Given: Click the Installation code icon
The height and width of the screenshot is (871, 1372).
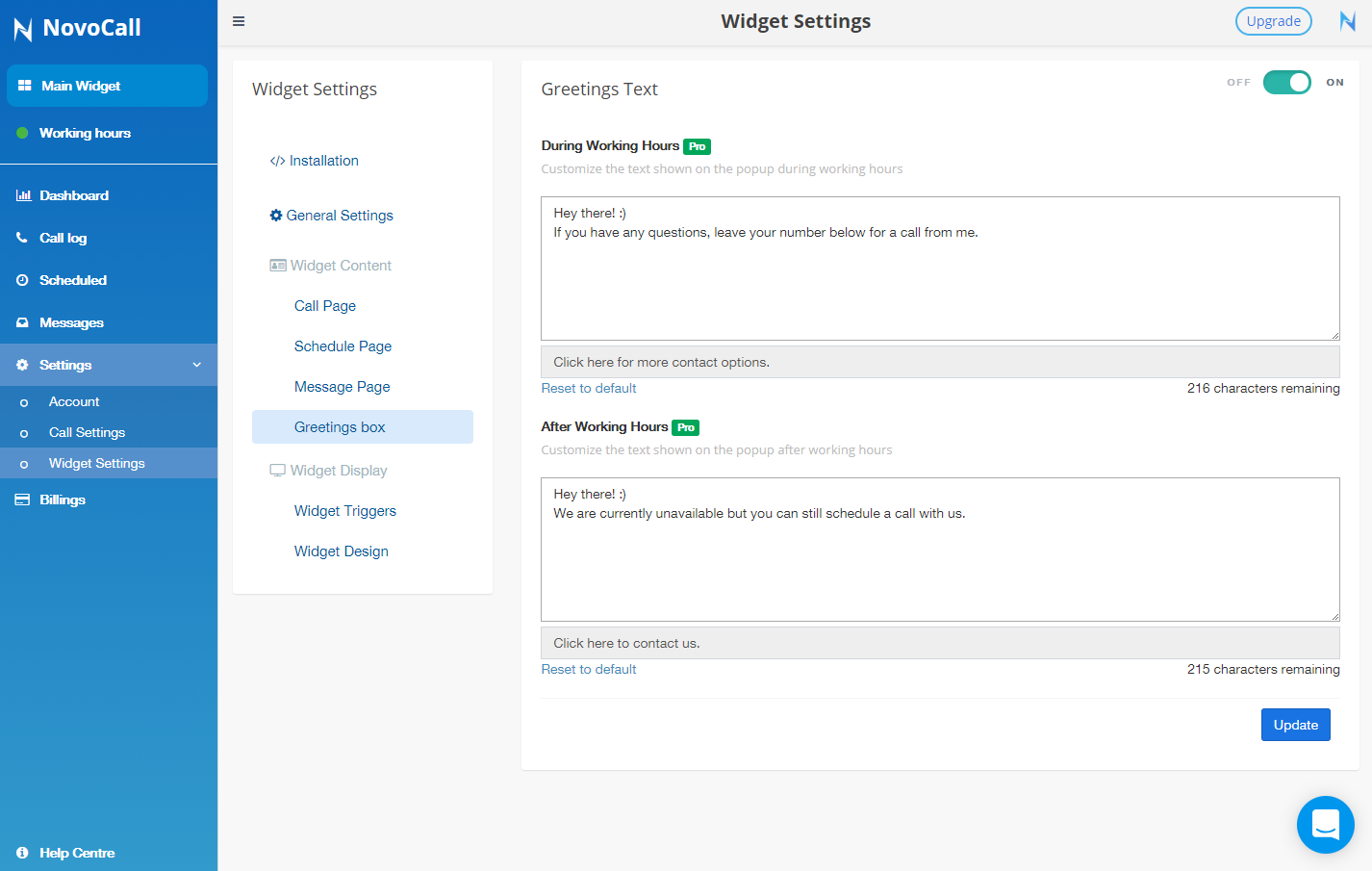Looking at the screenshot, I should pos(277,162).
